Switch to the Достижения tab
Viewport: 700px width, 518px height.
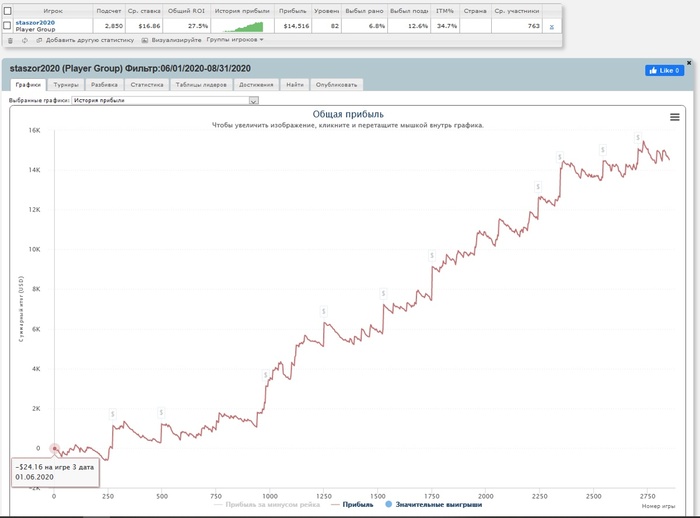(x=256, y=84)
